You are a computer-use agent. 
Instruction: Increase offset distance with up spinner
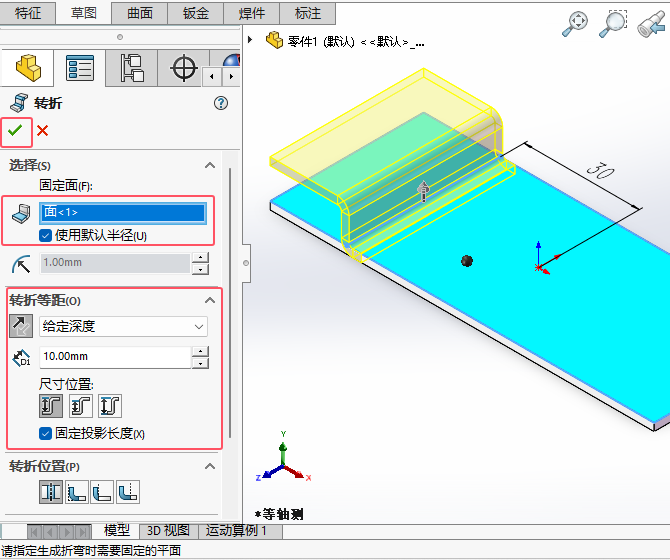coord(200,352)
